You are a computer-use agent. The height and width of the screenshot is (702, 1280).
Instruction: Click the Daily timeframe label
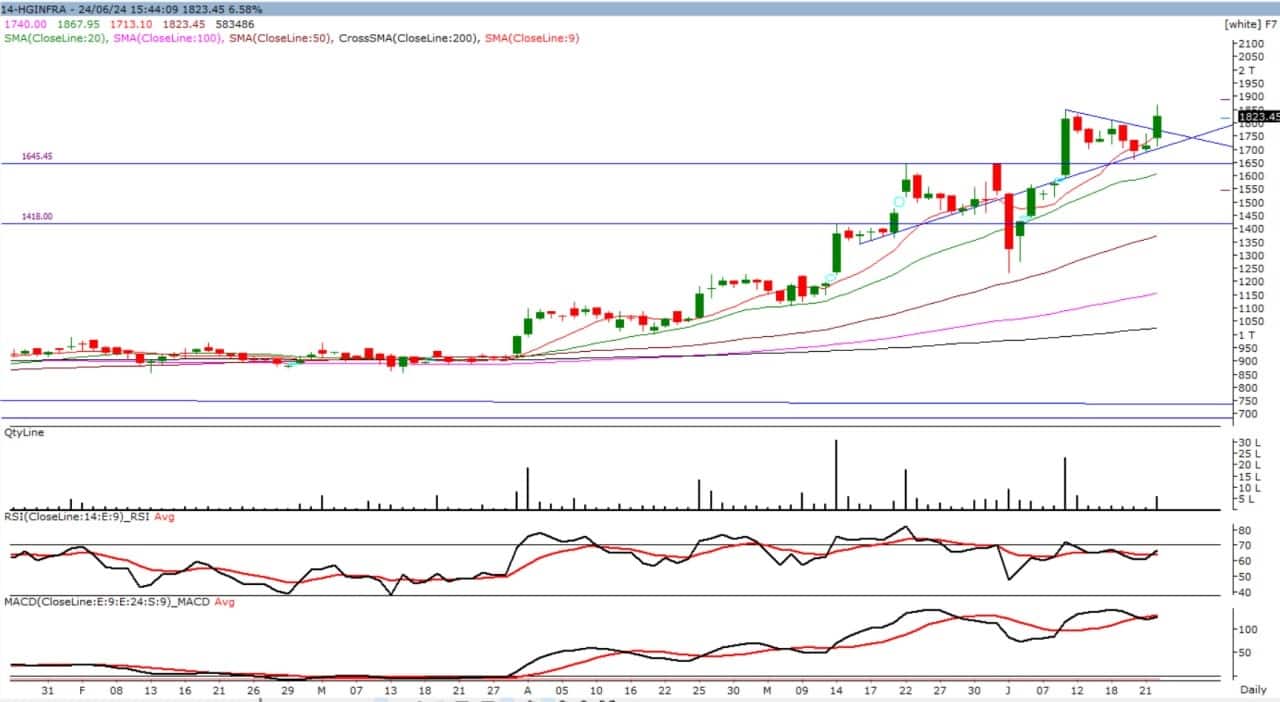(x=1255, y=691)
